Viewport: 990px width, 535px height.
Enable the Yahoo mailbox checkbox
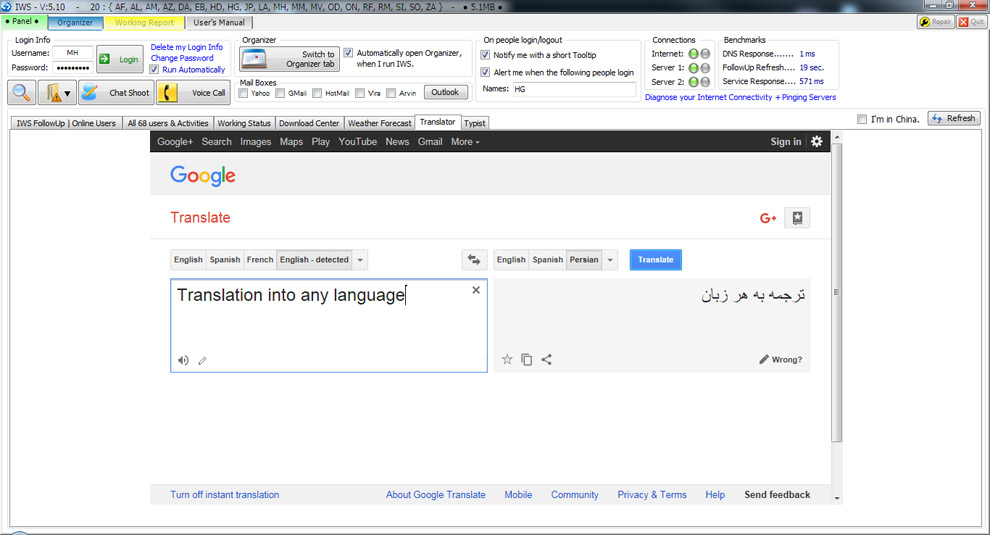tap(243, 93)
